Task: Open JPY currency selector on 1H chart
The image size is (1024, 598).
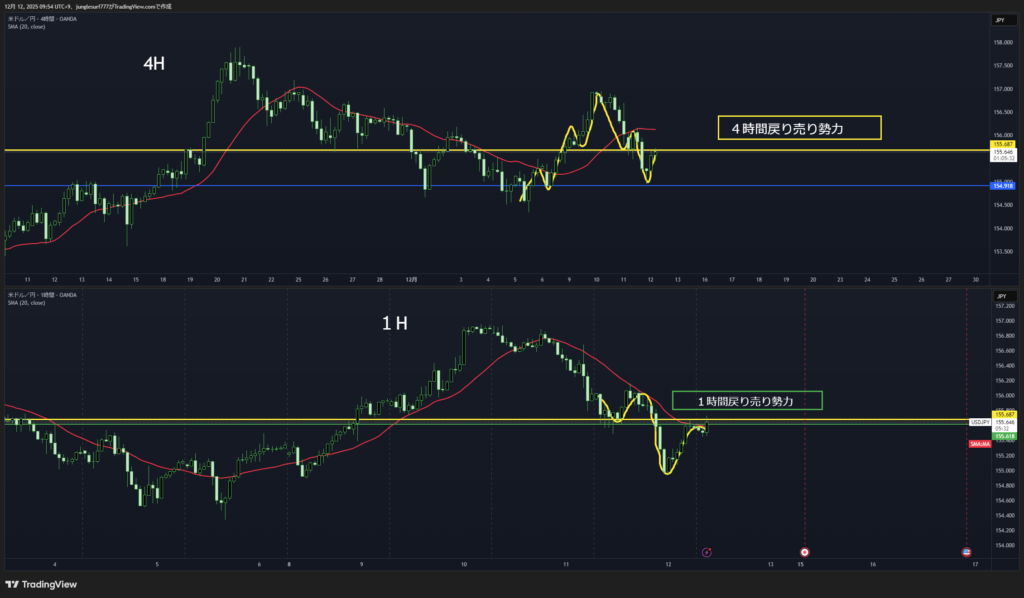Action: point(1000,297)
